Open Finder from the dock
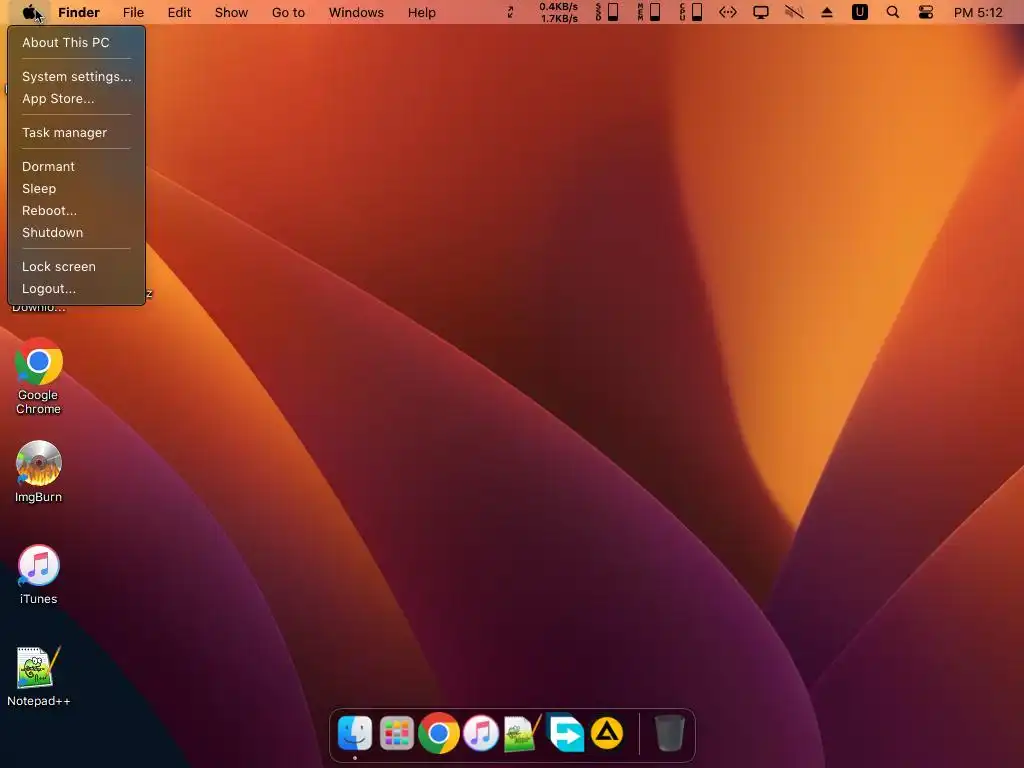Image resolution: width=1024 pixels, height=768 pixels. click(355, 733)
